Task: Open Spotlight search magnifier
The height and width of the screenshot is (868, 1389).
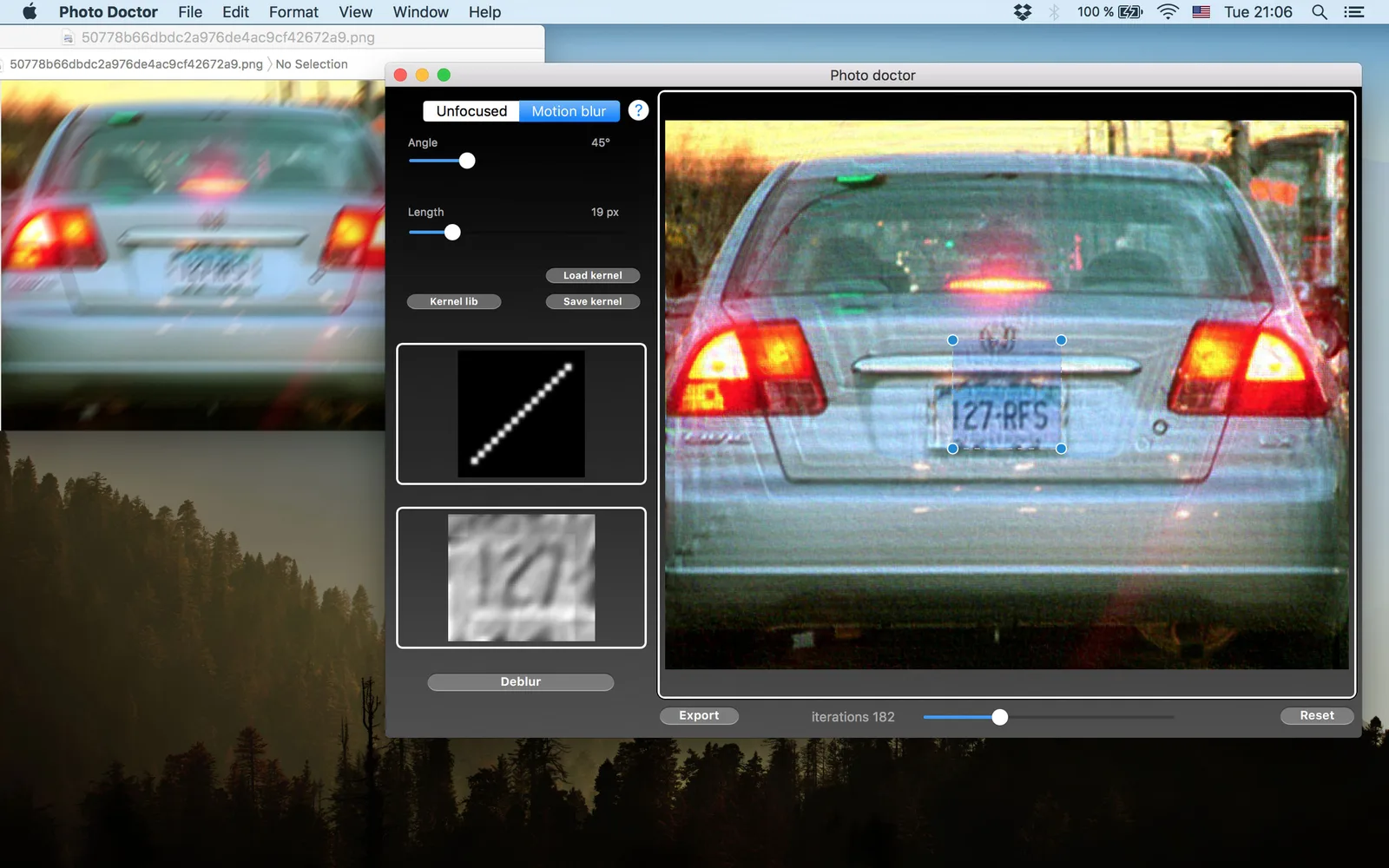Action: tap(1320, 12)
